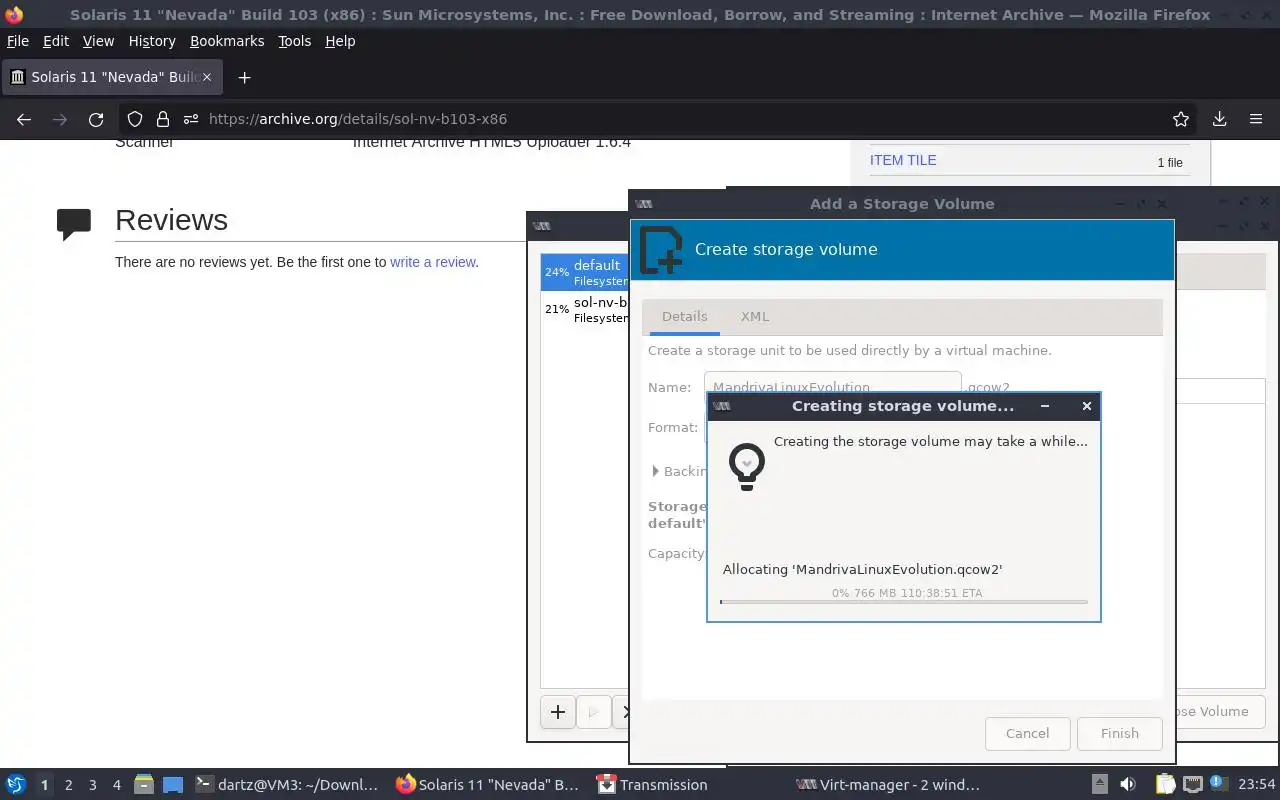Viewport: 1280px width, 800px height.
Task: Open the tracking protection shield icon
Action: (x=135, y=119)
